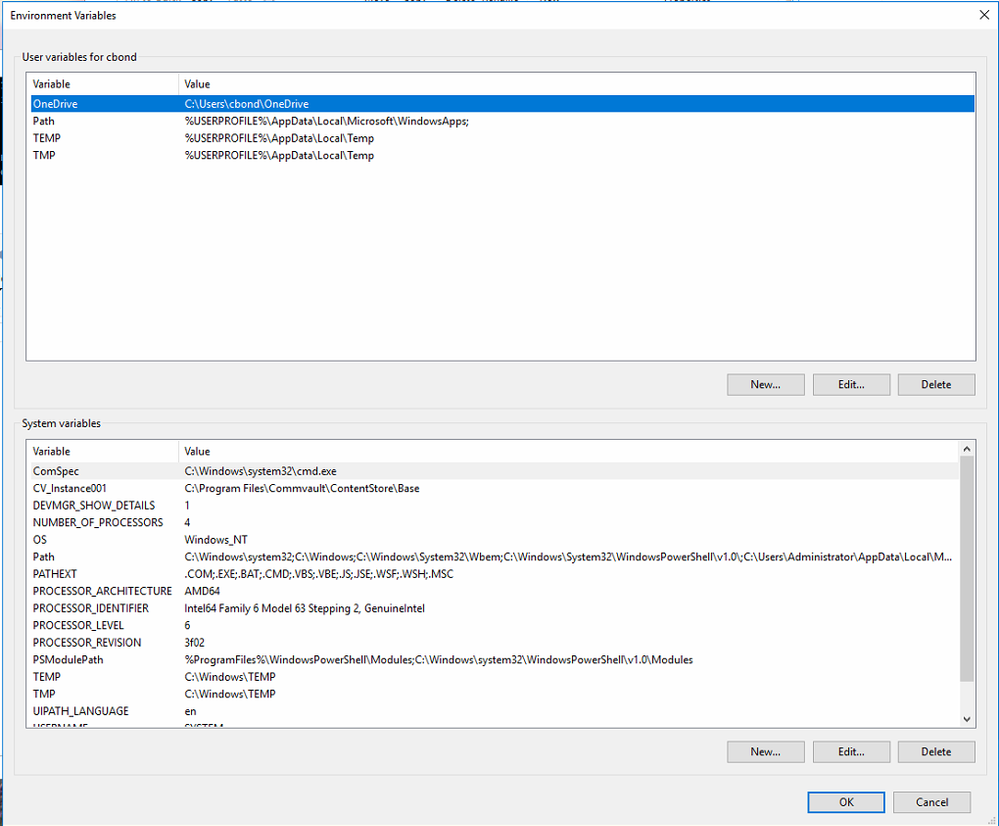Screen dimensions: 999x826
Task: Select the CV_Instance001 system variable
Action: 494,488
